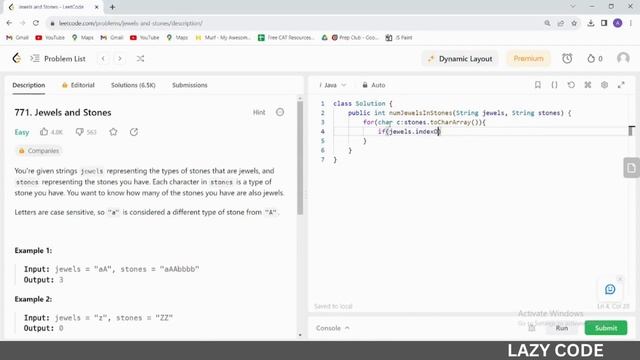
Task: Click the Premium button
Action: [x=528, y=58]
